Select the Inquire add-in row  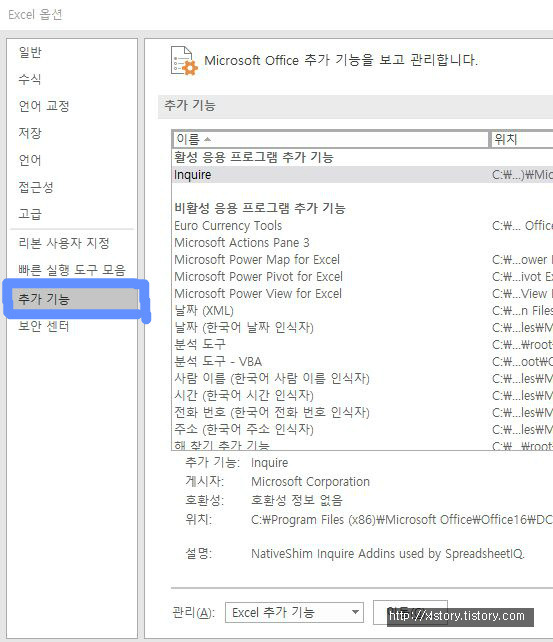(x=363, y=175)
